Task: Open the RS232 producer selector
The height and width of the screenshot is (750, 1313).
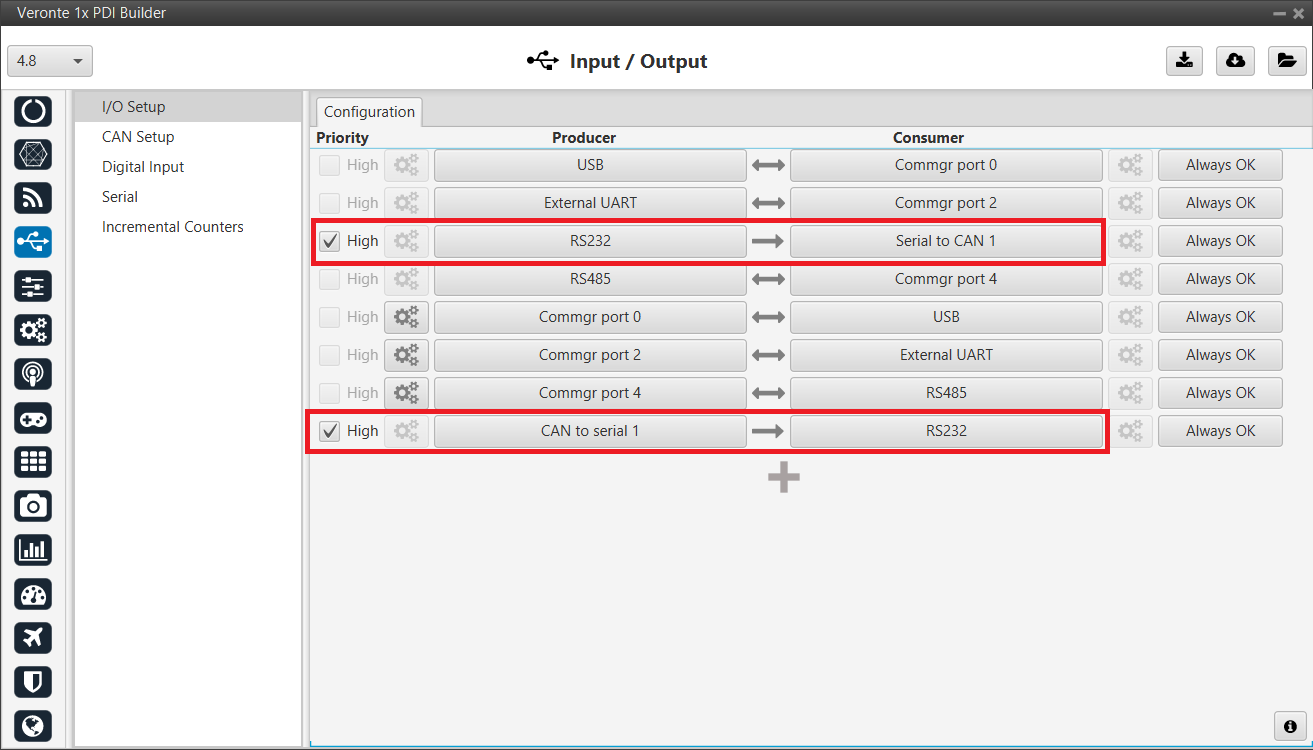Action: click(590, 241)
